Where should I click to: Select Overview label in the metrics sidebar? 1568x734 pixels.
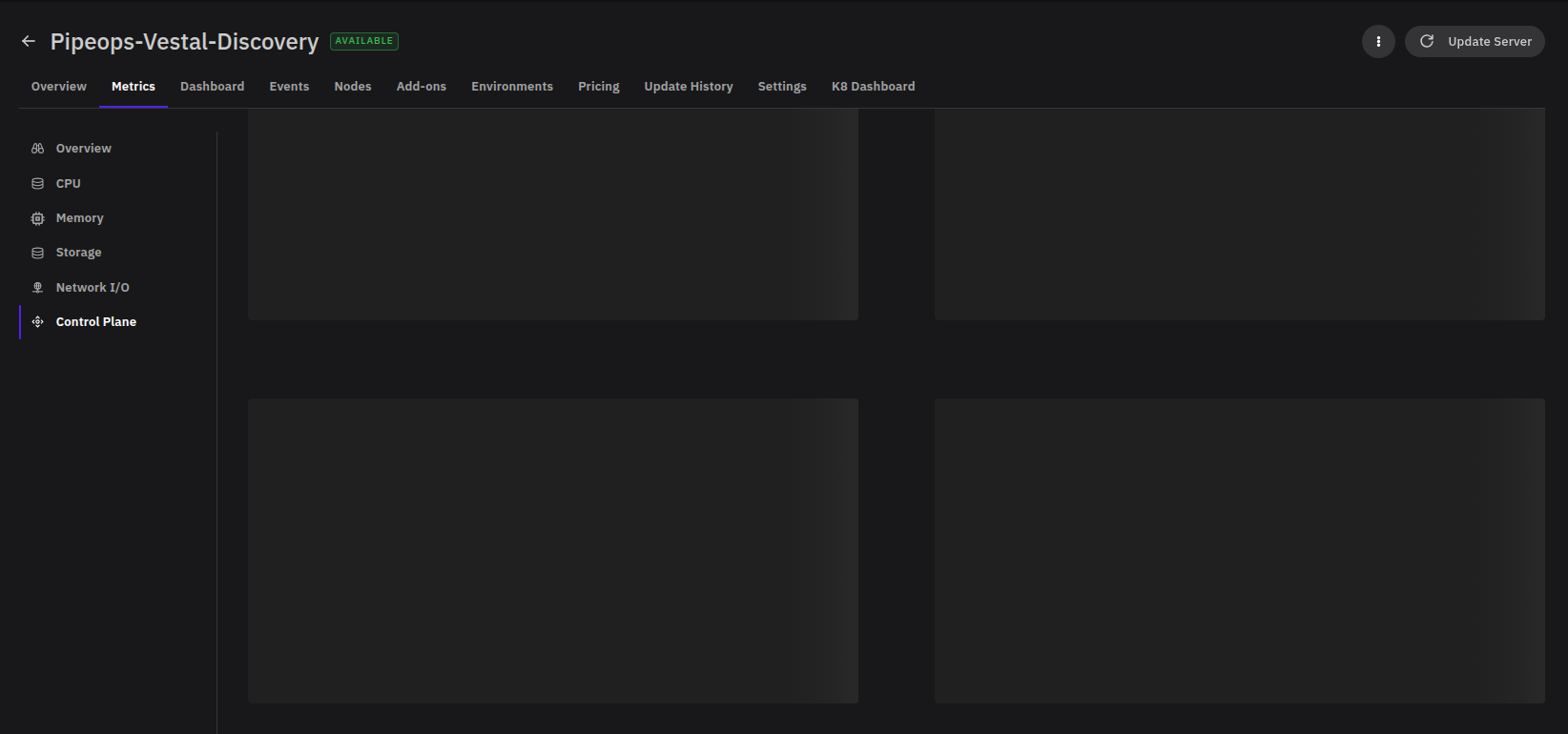pyautogui.click(x=84, y=149)
